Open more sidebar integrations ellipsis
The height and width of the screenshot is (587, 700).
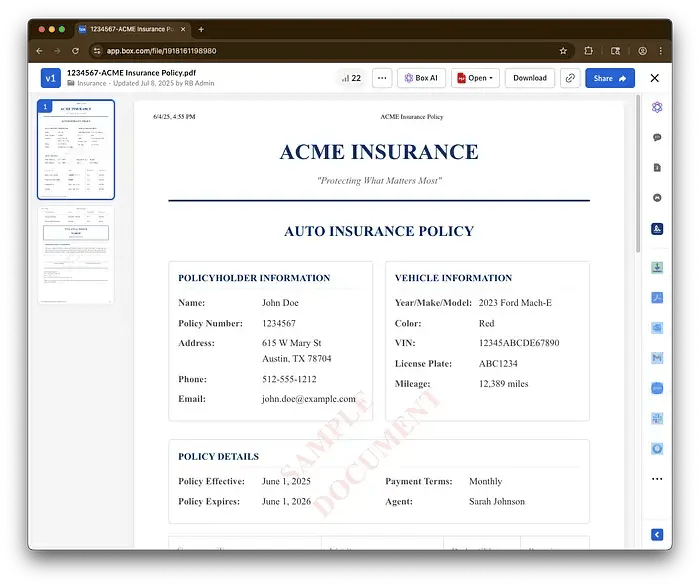[657, 479]
